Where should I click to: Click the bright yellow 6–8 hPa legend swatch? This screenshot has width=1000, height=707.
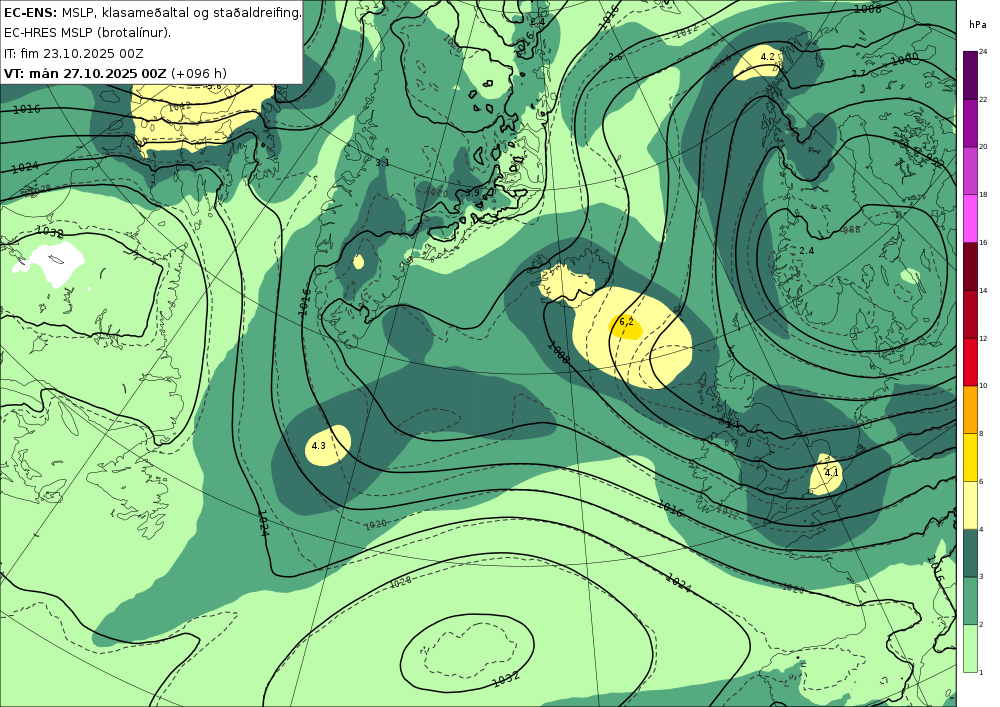970,457
